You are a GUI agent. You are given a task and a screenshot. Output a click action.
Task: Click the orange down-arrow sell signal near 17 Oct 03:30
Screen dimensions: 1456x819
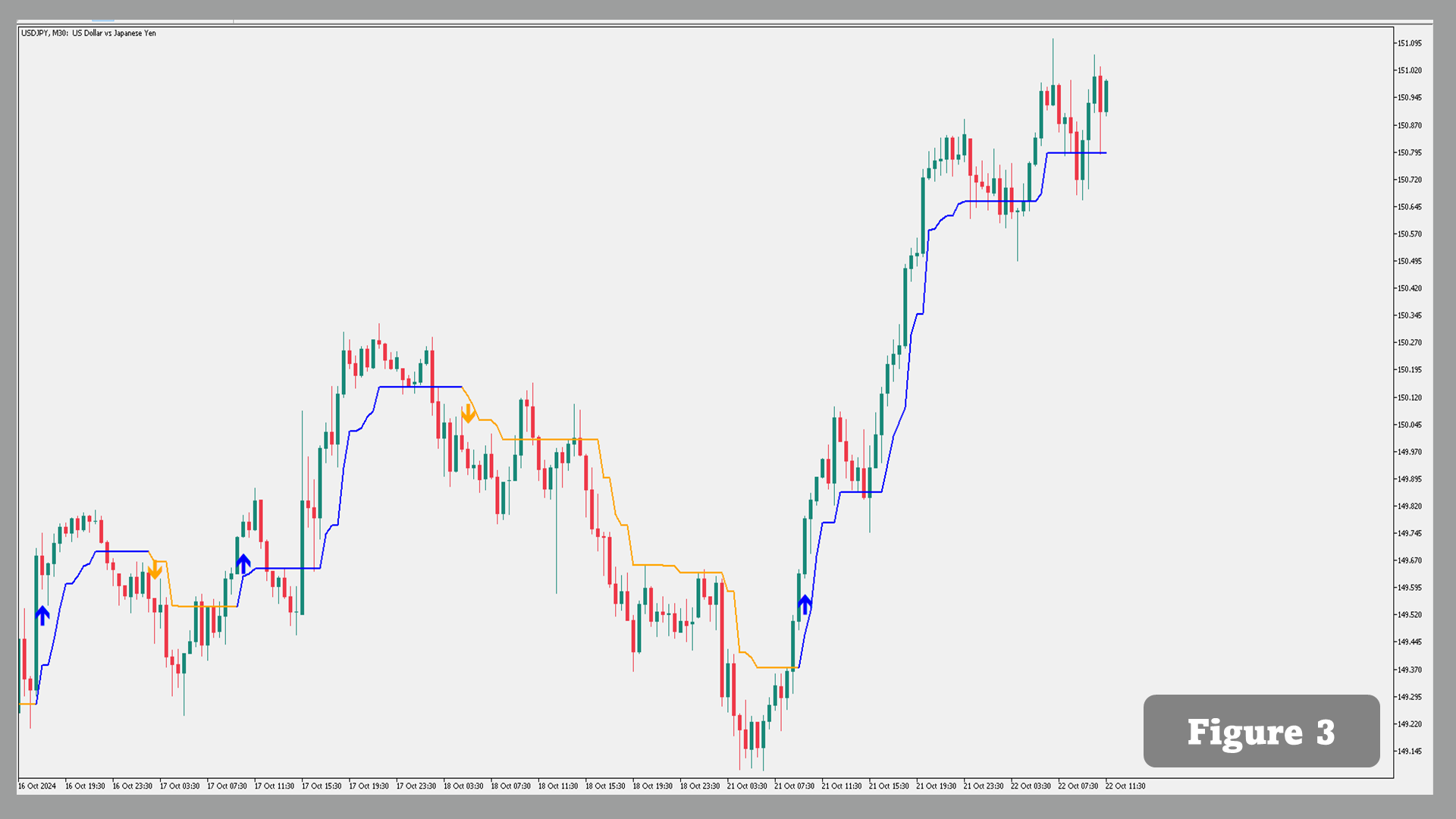coord(155,570)
